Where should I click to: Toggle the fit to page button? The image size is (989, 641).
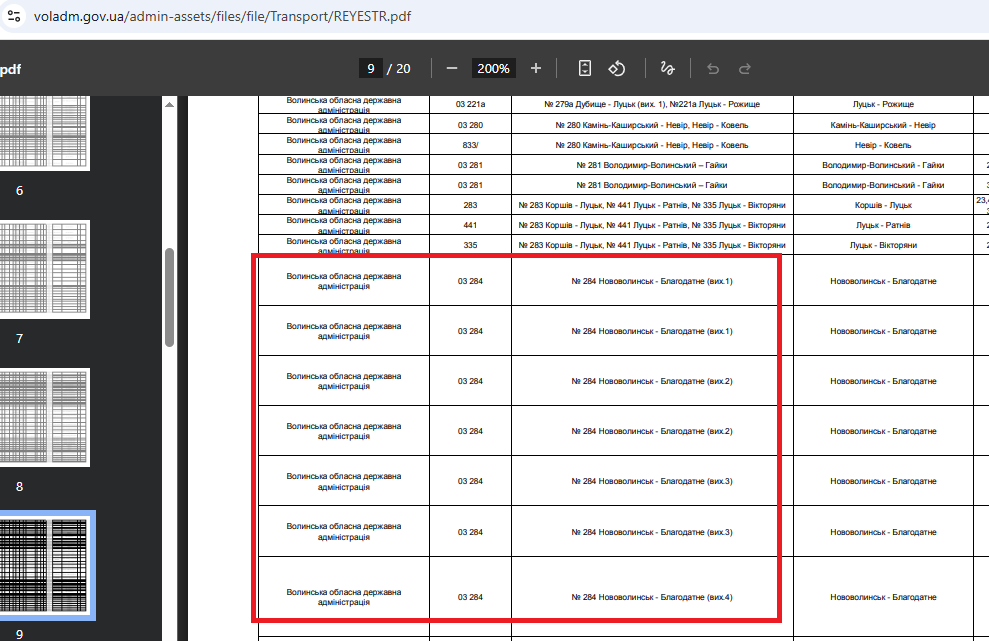point(585,68)
